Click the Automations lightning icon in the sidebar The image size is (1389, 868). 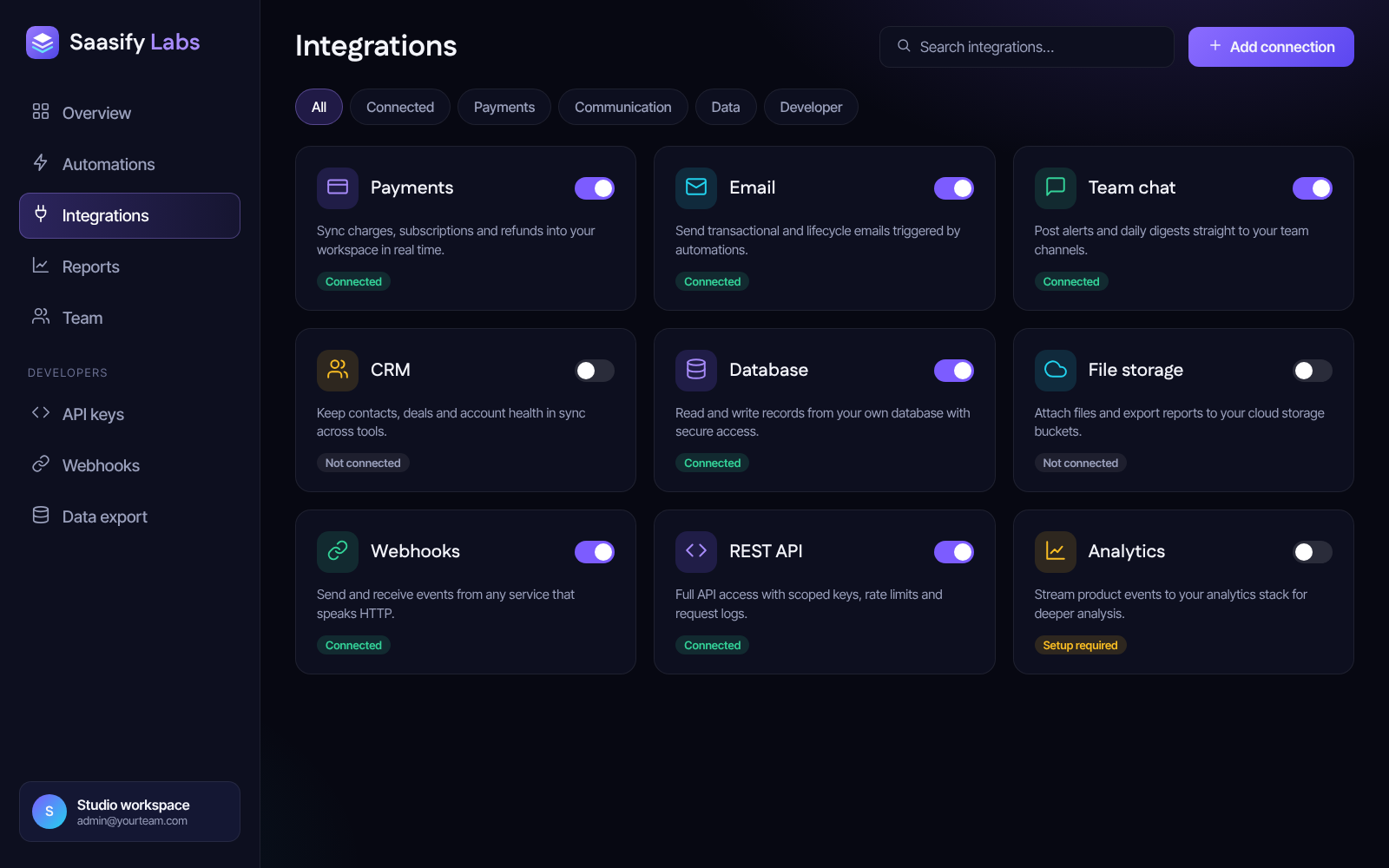[41, 163]
